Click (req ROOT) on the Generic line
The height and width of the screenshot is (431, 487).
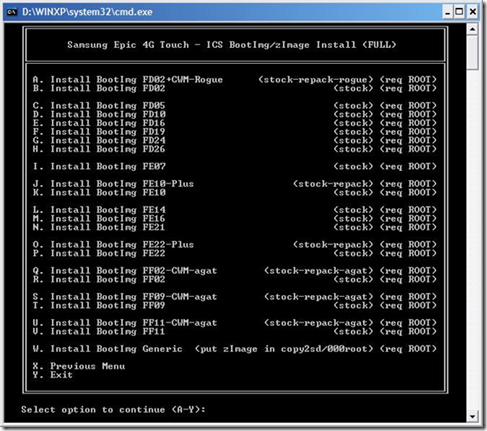408,349
